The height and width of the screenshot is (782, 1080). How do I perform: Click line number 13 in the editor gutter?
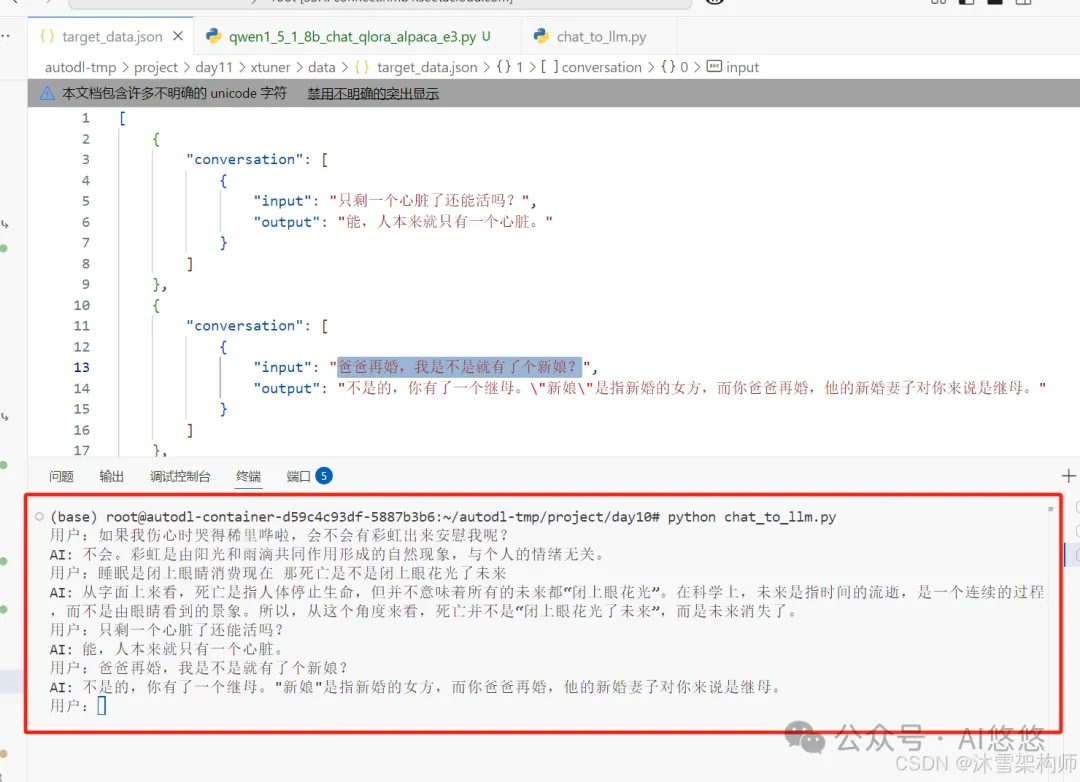tap(81, 367)
